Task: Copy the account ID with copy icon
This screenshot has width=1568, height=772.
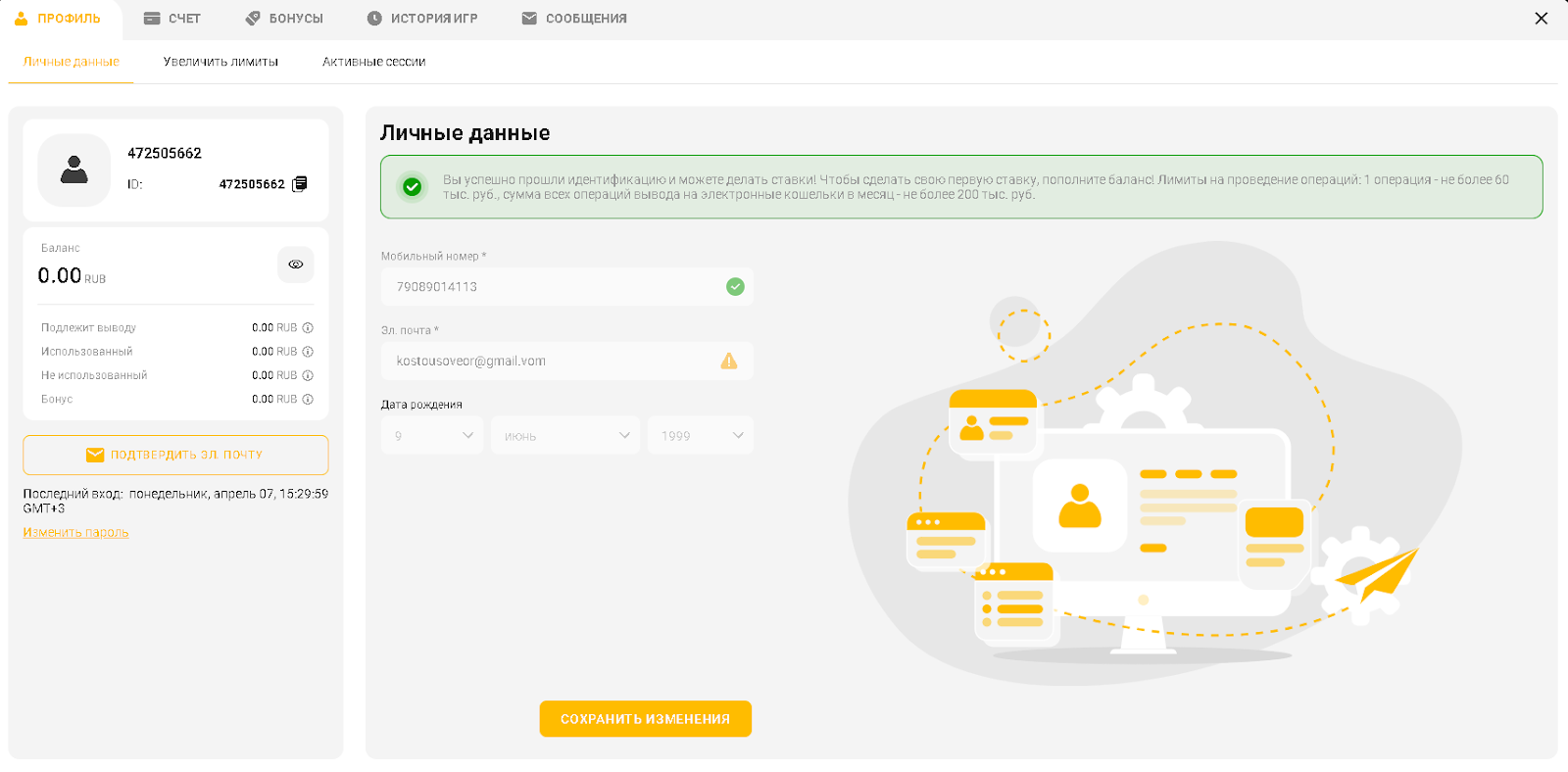Action: [x=300, y=184]
